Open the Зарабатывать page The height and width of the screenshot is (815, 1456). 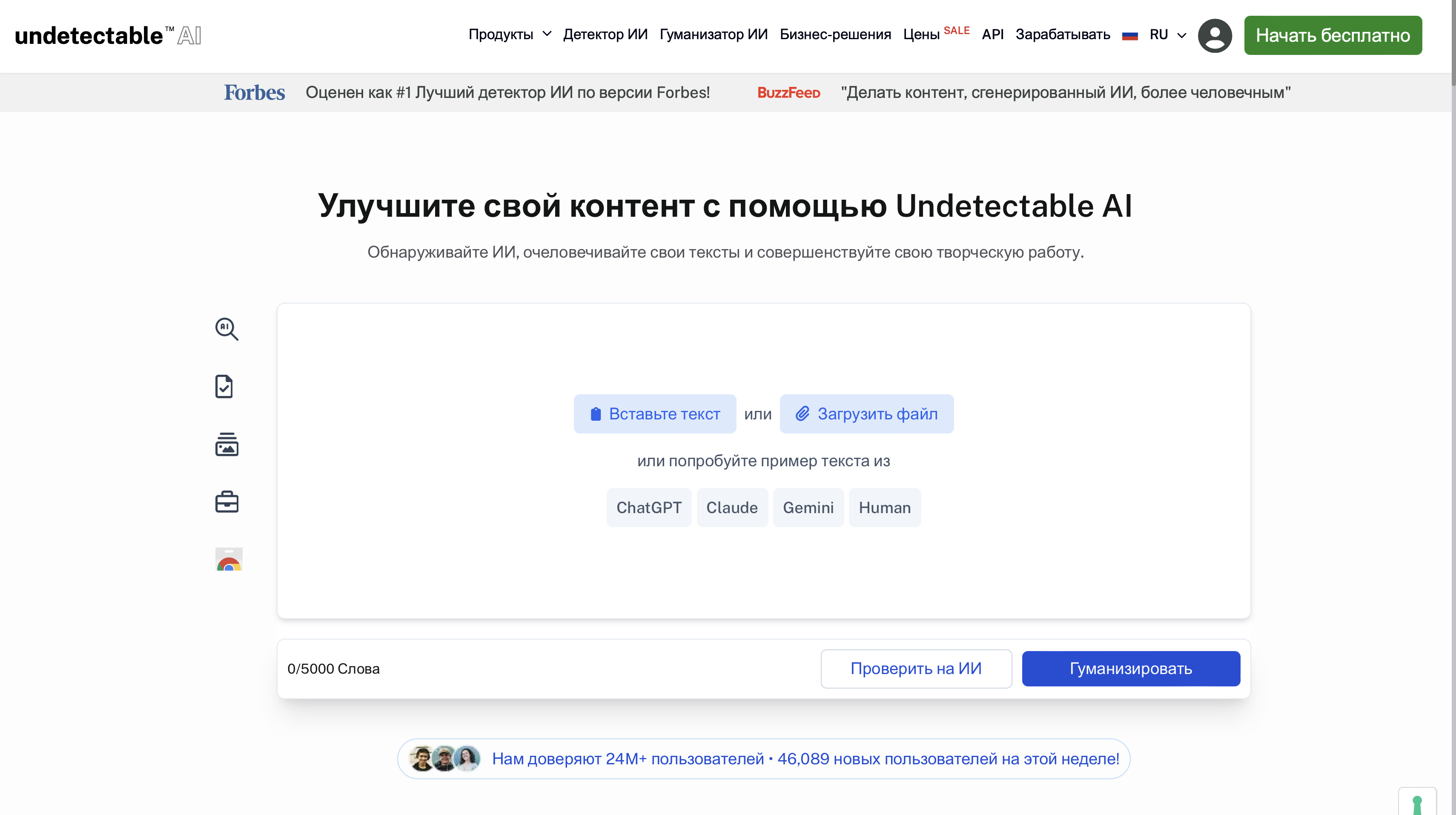pos(1063,34)
